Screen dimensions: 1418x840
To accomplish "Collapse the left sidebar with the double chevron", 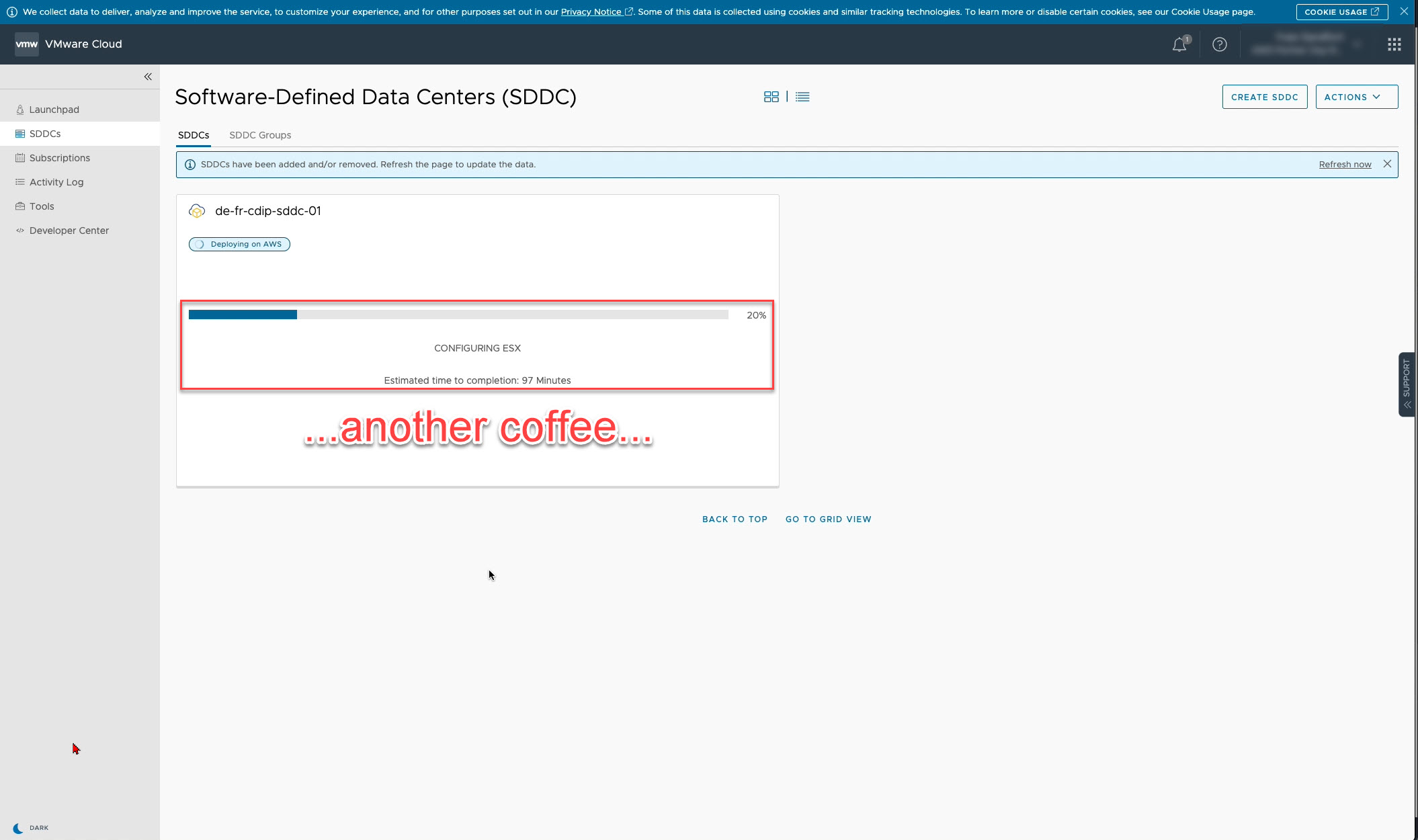I will 148,77.
